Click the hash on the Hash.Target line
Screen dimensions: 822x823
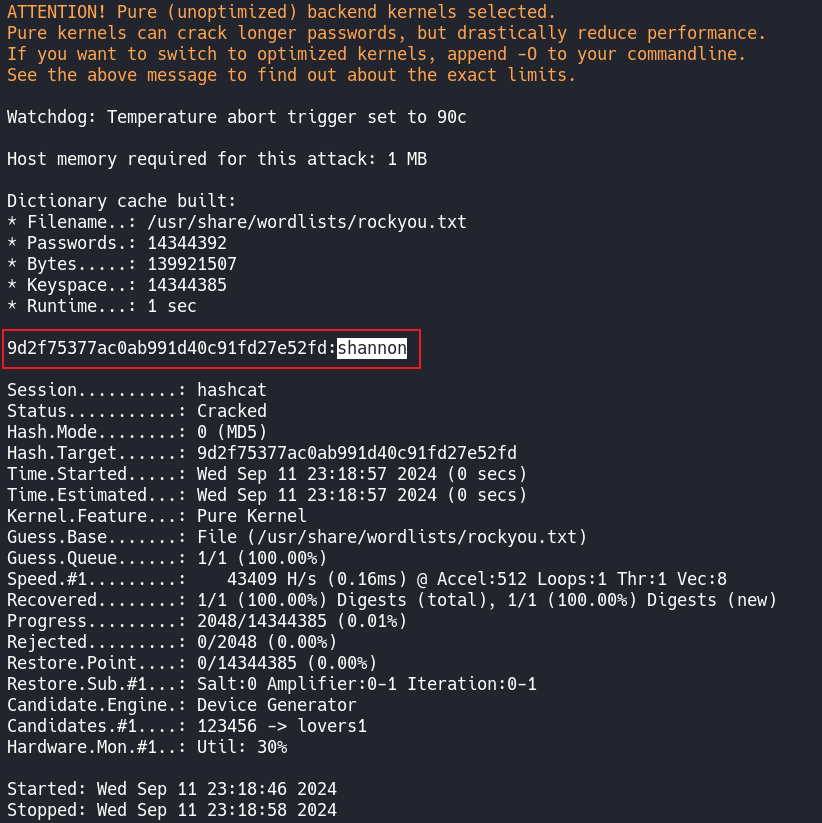pos(356,453)
